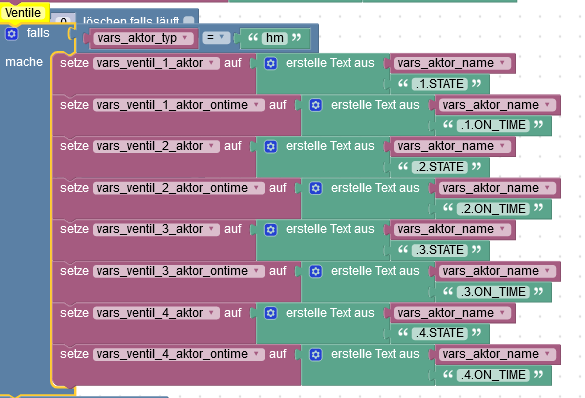
Task: Open gear settings of the .1.STATE text builder
Action: (x=270, y=63)
